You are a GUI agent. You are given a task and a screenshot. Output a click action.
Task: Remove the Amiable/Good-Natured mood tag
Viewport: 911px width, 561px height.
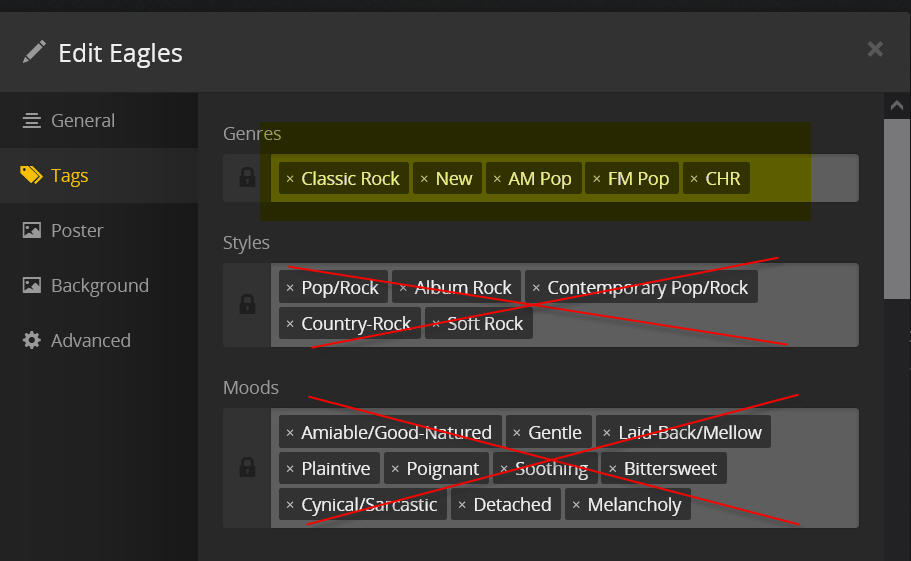click(290, 433)
